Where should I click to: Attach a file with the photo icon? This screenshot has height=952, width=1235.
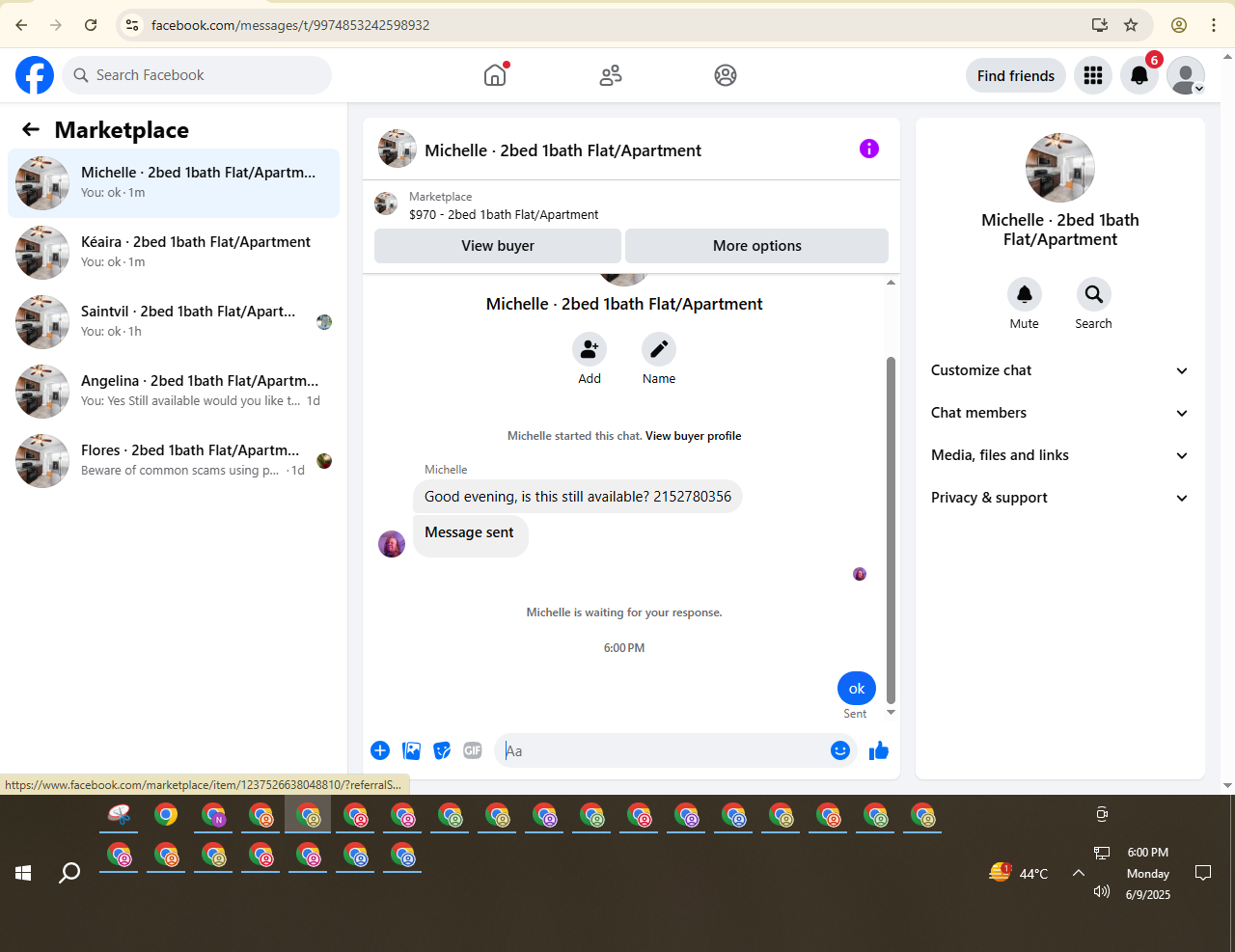(x=411, y=750)
